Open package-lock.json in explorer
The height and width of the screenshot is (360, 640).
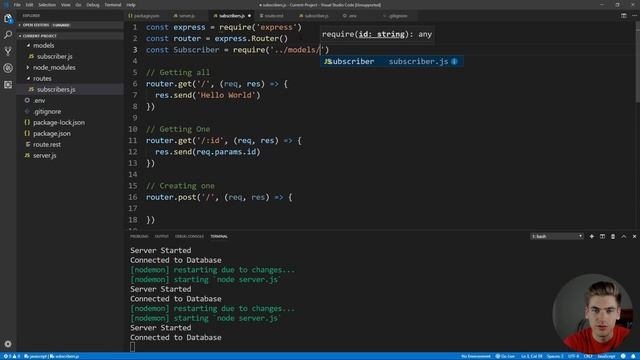59,122
